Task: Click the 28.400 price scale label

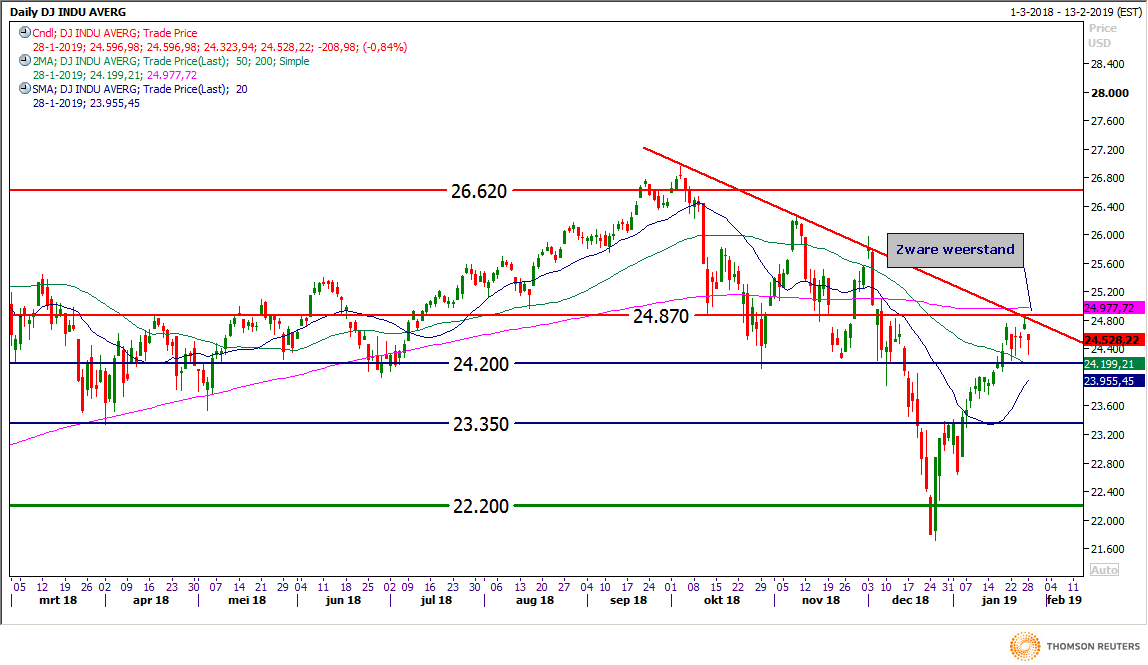Action: click(1108, 64)
